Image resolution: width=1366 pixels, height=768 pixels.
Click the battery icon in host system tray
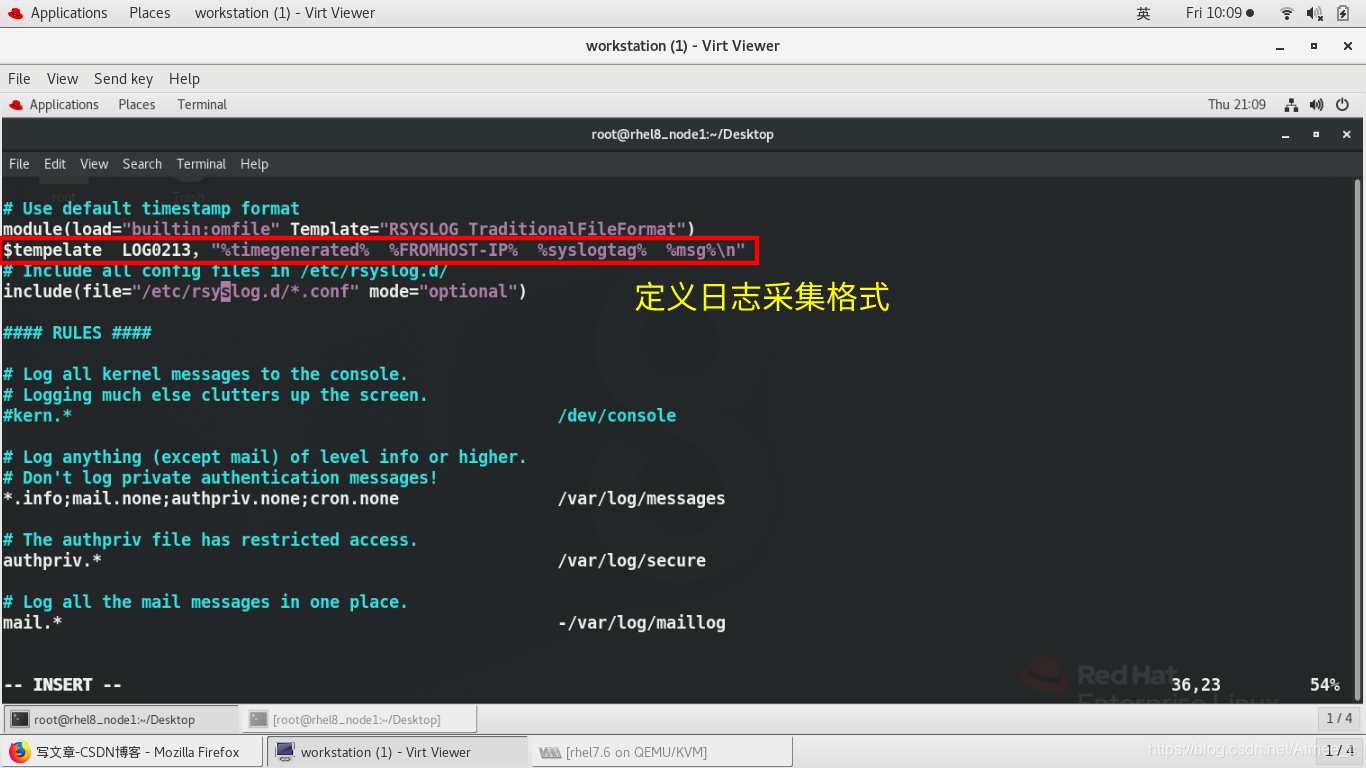1342,13
